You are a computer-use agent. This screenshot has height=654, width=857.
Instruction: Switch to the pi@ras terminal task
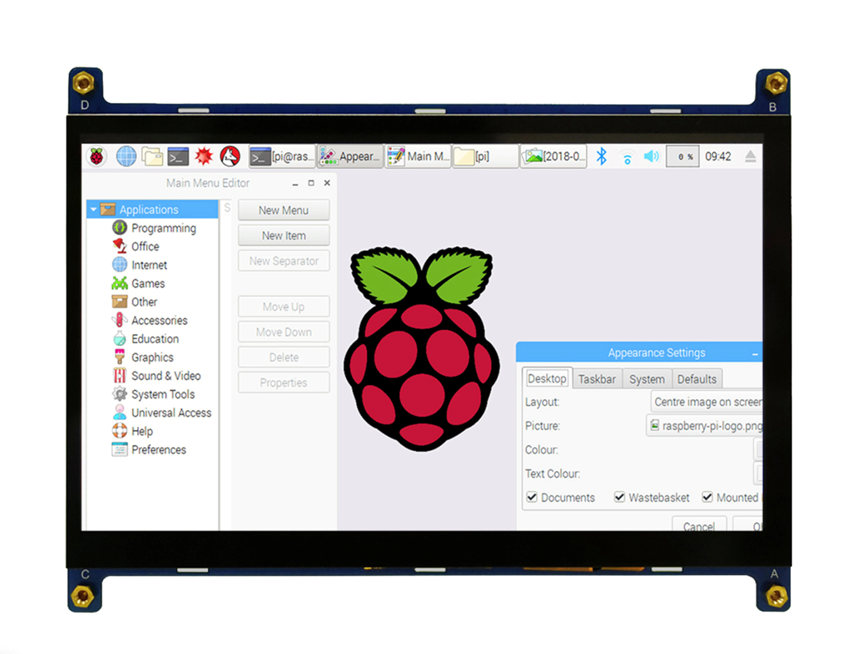click(283, 157)
